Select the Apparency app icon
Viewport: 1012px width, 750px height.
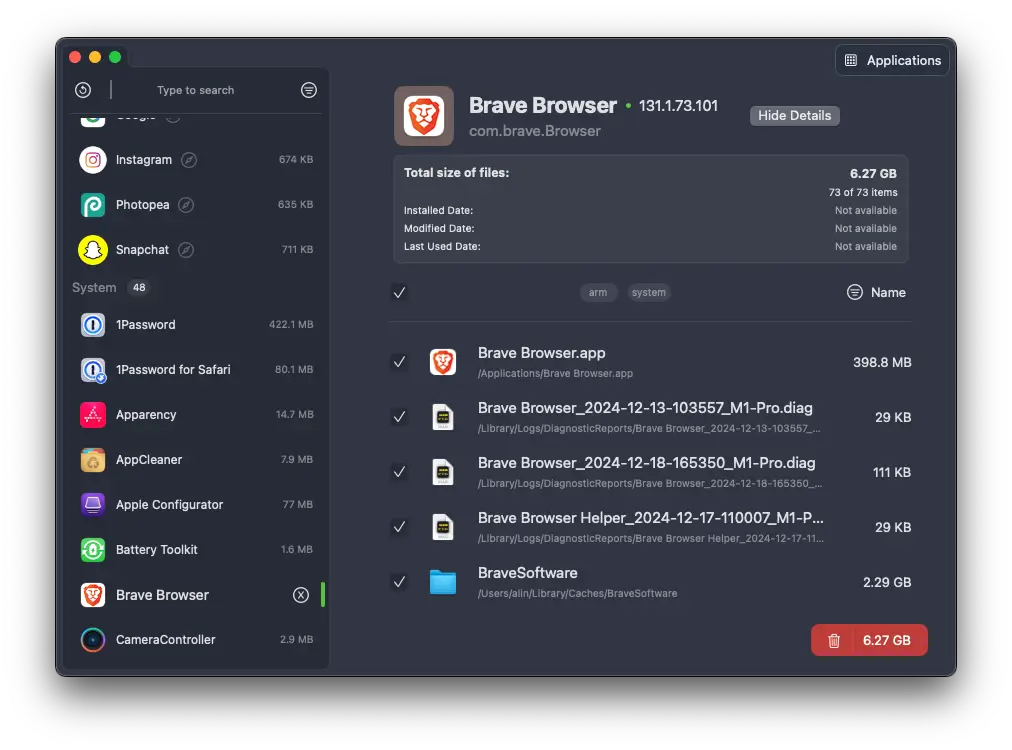tap(92, 414)
